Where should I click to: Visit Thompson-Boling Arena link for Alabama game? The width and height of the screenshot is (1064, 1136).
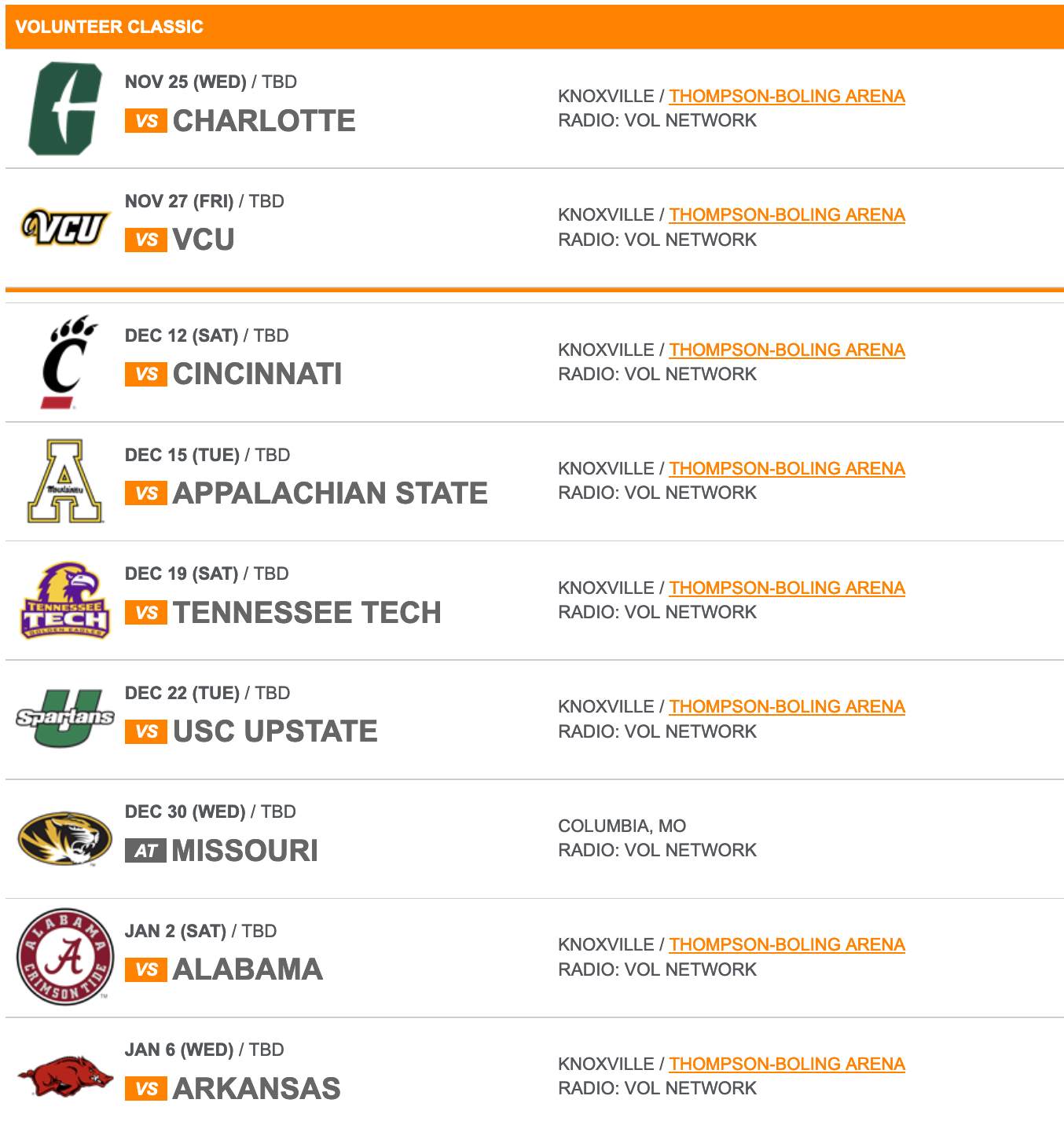787,944
